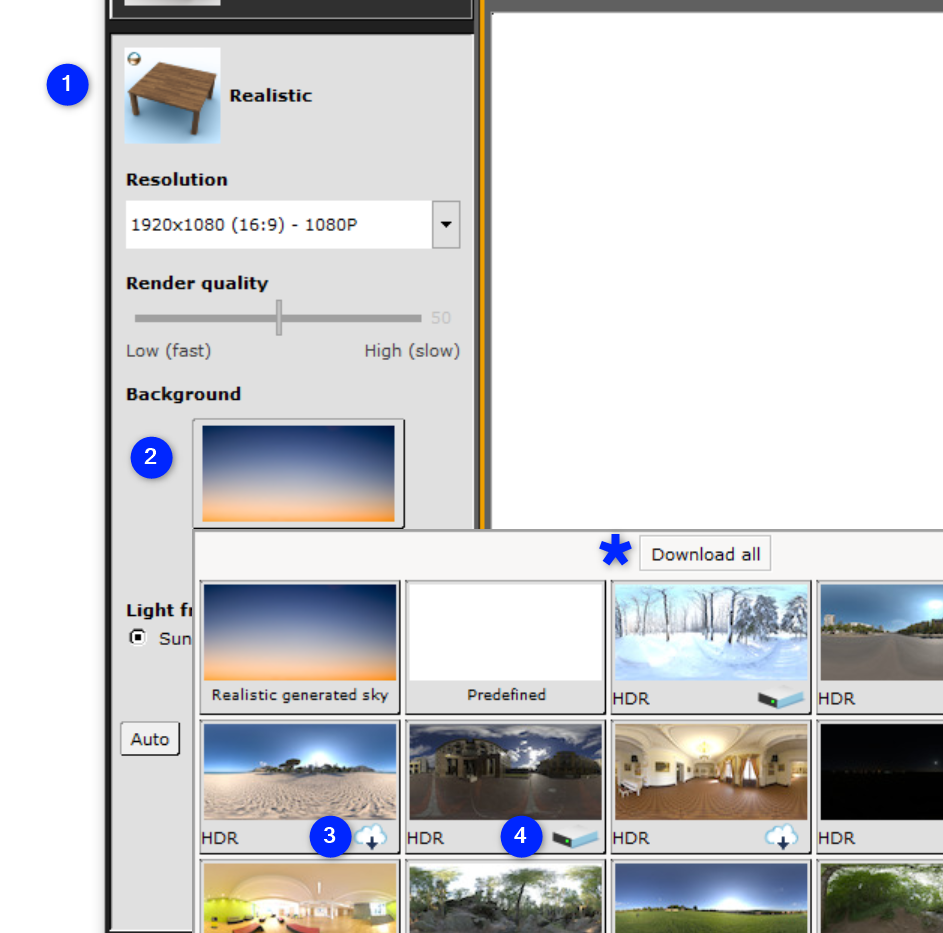Download the beach HDR via cloud icon
Viewport: 943px width, 933px height.
pos(370,837)
